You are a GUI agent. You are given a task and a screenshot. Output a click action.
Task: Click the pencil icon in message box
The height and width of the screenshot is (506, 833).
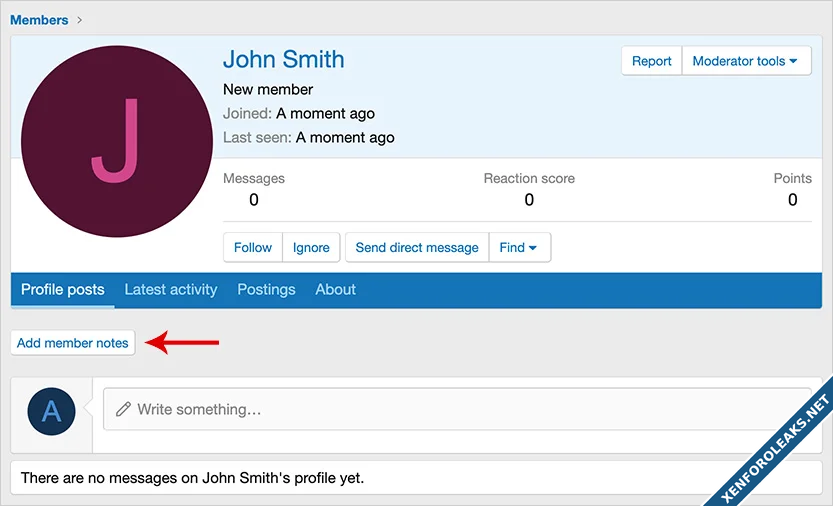tap(123, 409)
